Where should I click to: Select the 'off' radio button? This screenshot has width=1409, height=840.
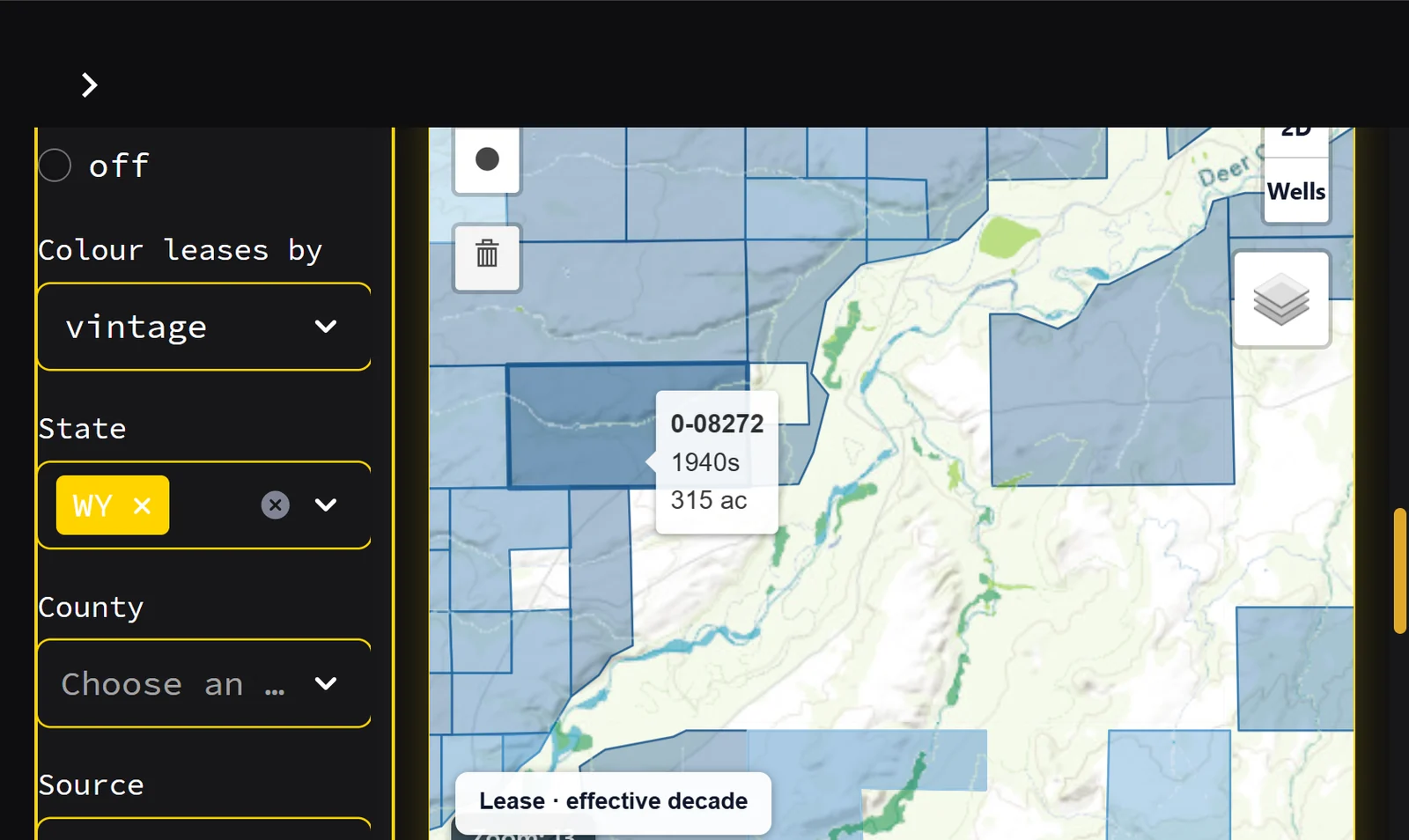pyautogui.click(x=55, y=165)
